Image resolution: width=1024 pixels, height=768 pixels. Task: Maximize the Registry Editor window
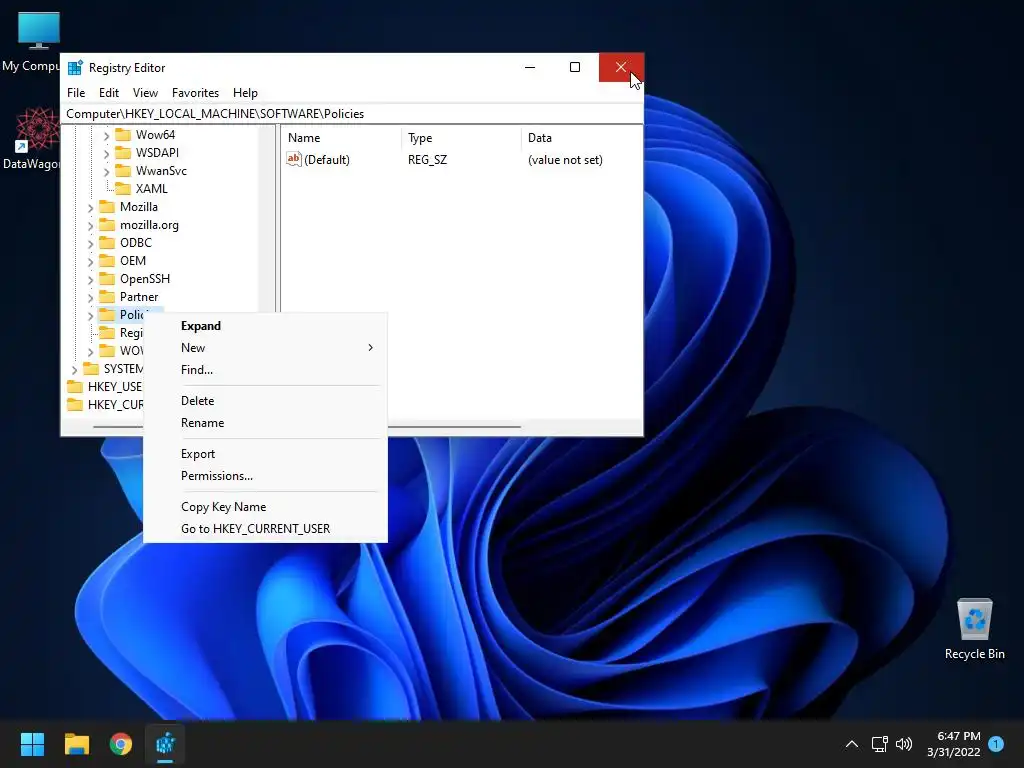[x=575, y=67]
